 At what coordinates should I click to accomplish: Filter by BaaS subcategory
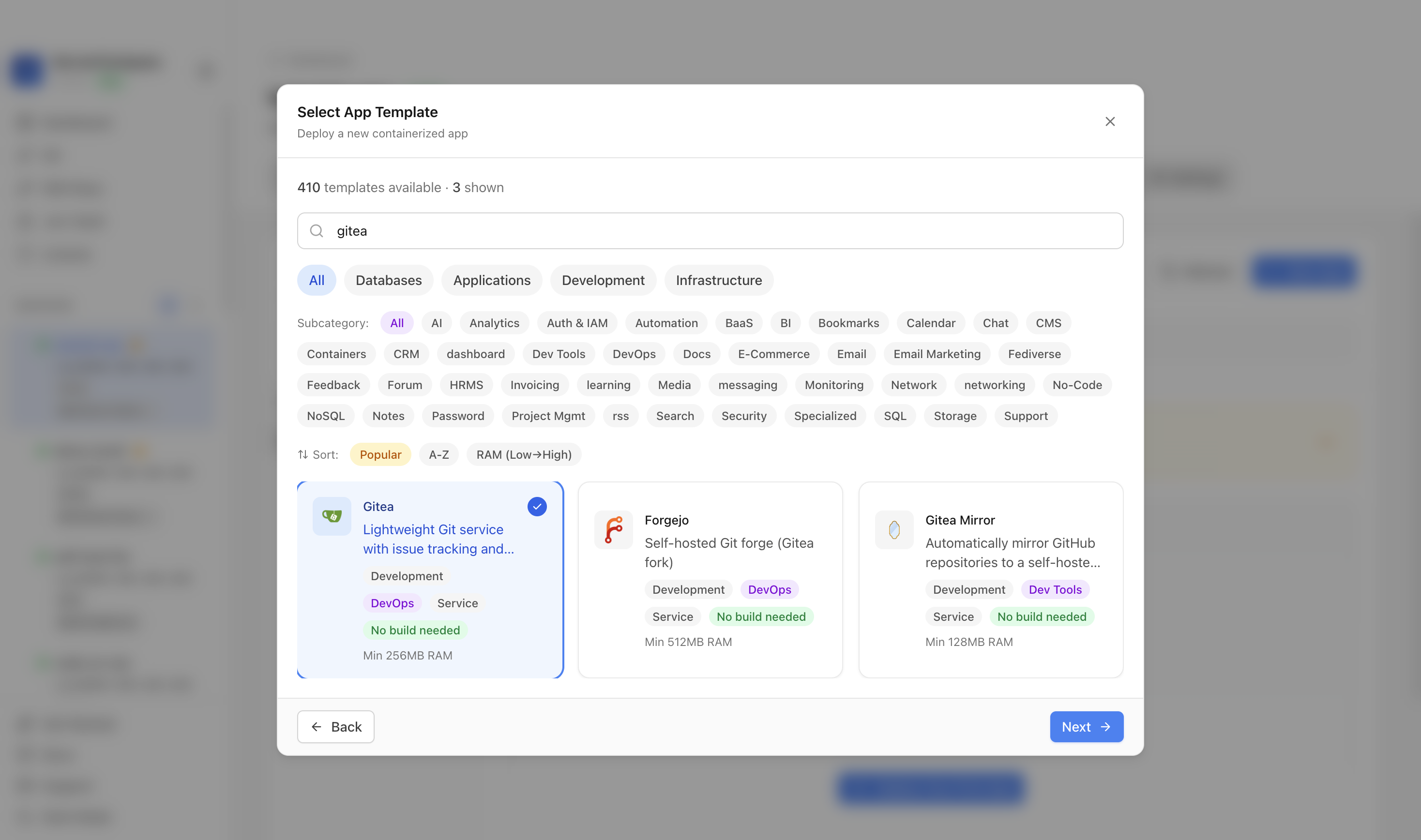coord(739,323)
